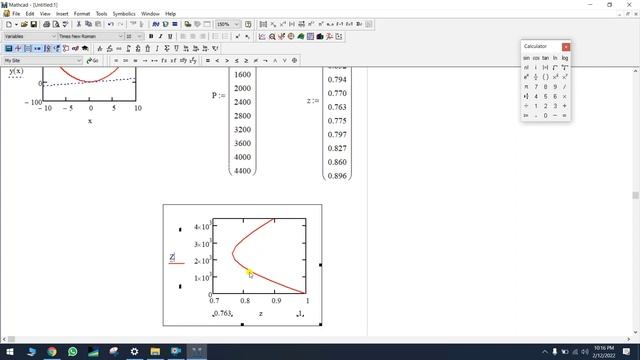This screenshot has width=640, height=360.
Task: Expand the Times New Roman font dropdown
Action: (120, 37)
